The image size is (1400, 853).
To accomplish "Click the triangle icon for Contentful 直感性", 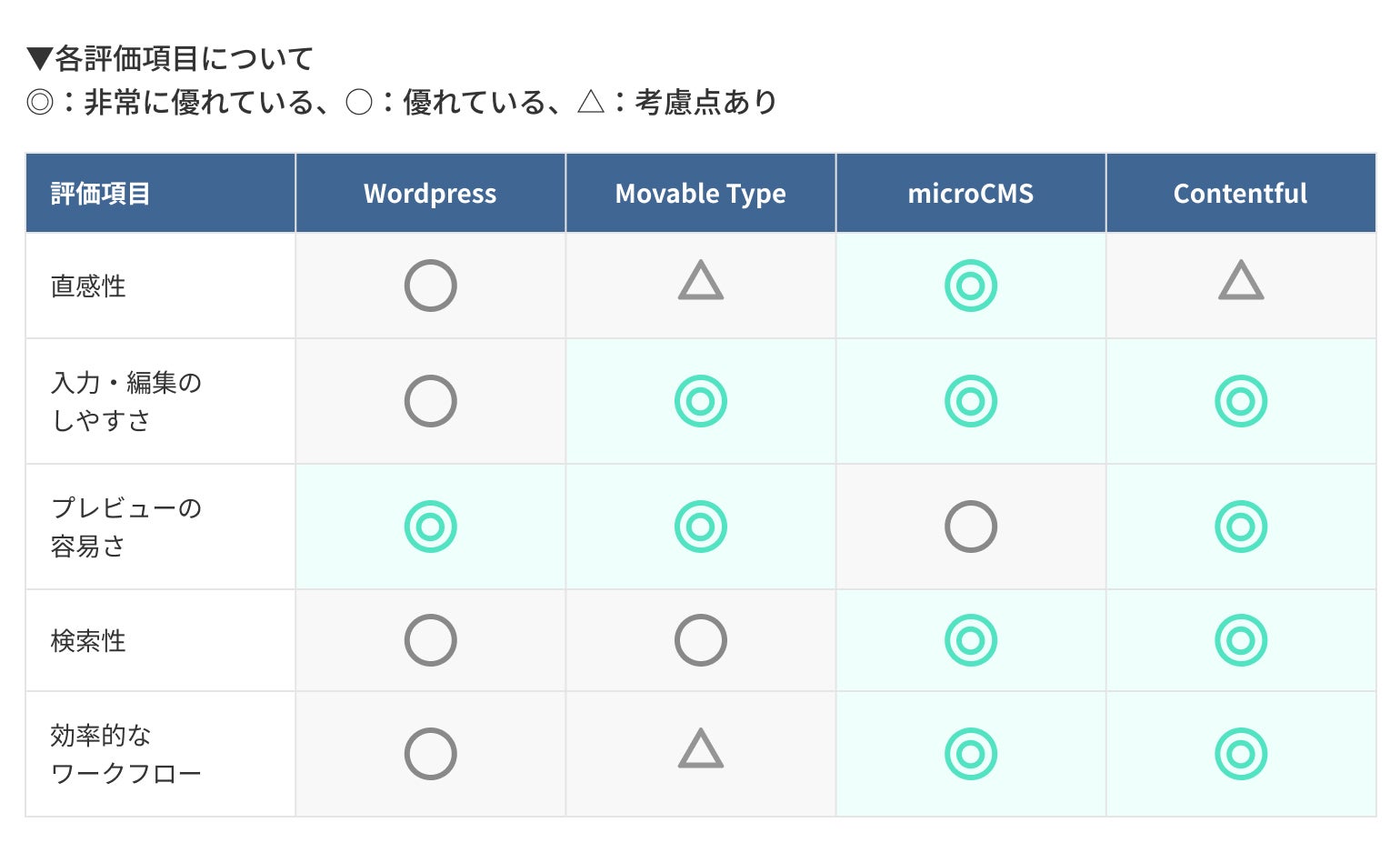I will [x=1240, y=282].
